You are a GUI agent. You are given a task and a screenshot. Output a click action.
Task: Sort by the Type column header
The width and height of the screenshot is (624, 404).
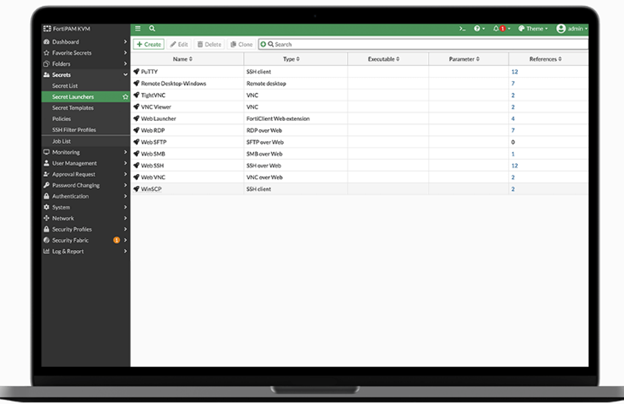291,59
